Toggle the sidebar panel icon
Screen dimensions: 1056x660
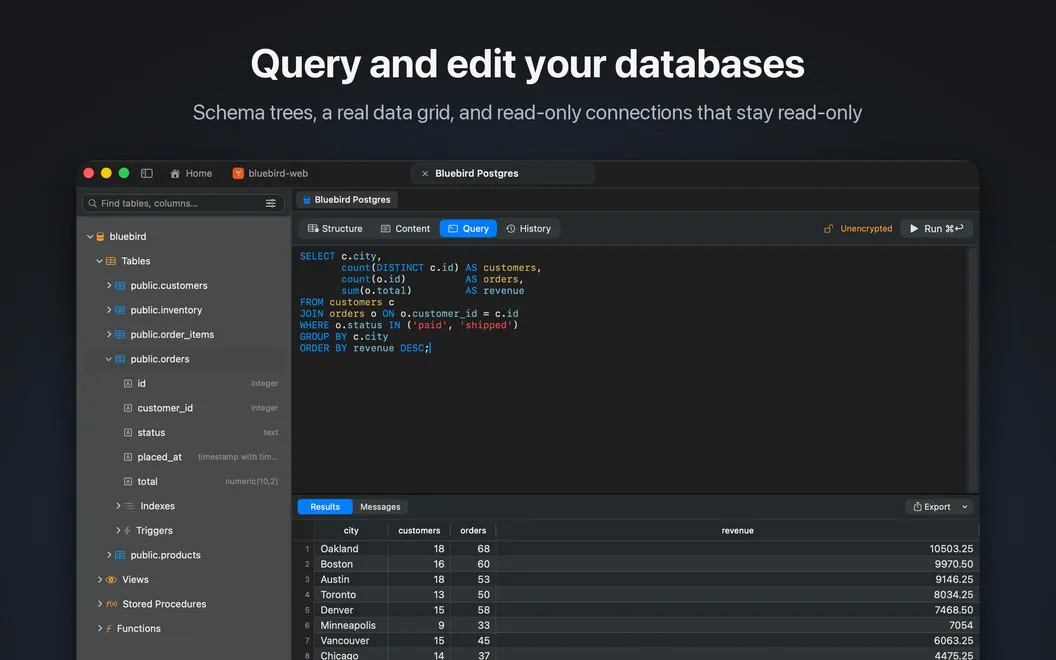coord(146,173)
